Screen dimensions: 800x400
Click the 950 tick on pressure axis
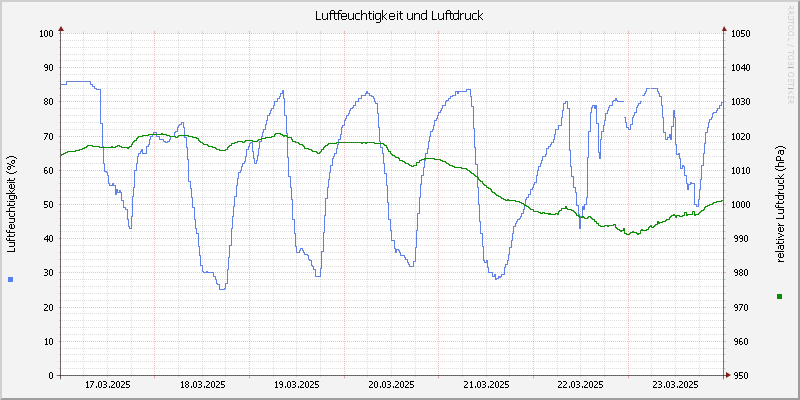[x=737, y=376]
